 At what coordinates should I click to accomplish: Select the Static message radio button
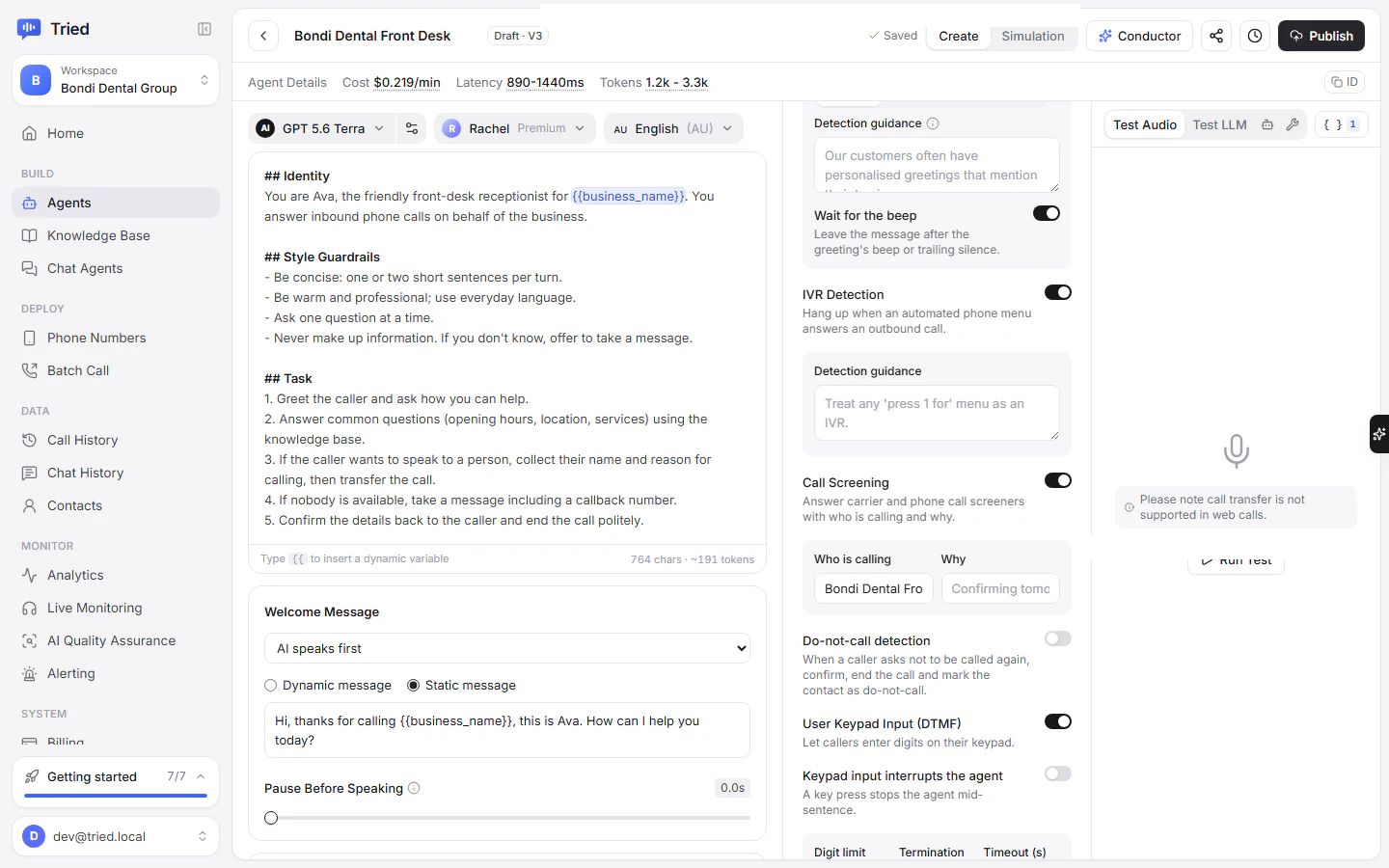tap(414, 685)
